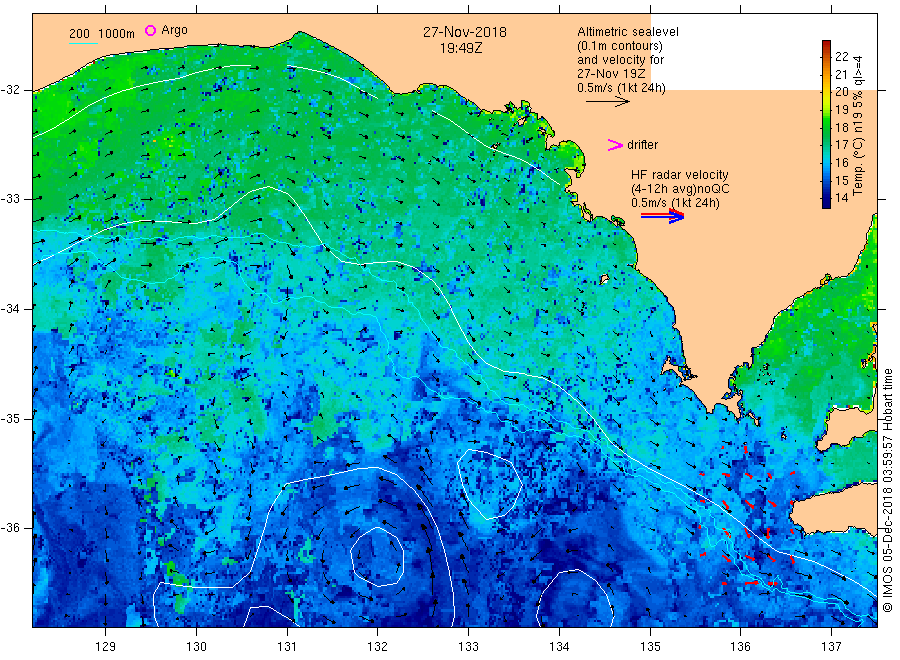900x660 pixels.
Task: Click the red-blue HF radar velocity arrow
Action: click(663, 216)
